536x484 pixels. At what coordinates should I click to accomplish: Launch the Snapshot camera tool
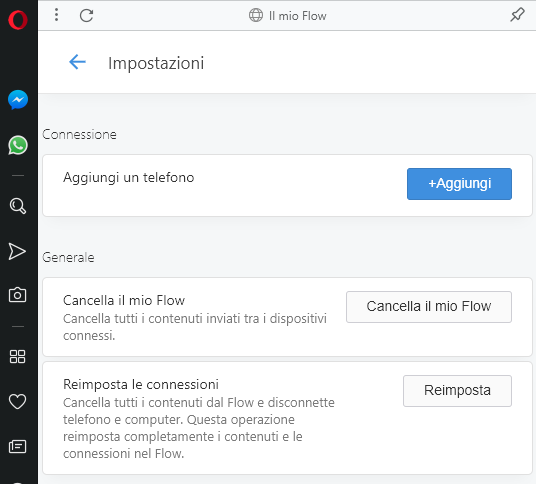click(17, 295)
